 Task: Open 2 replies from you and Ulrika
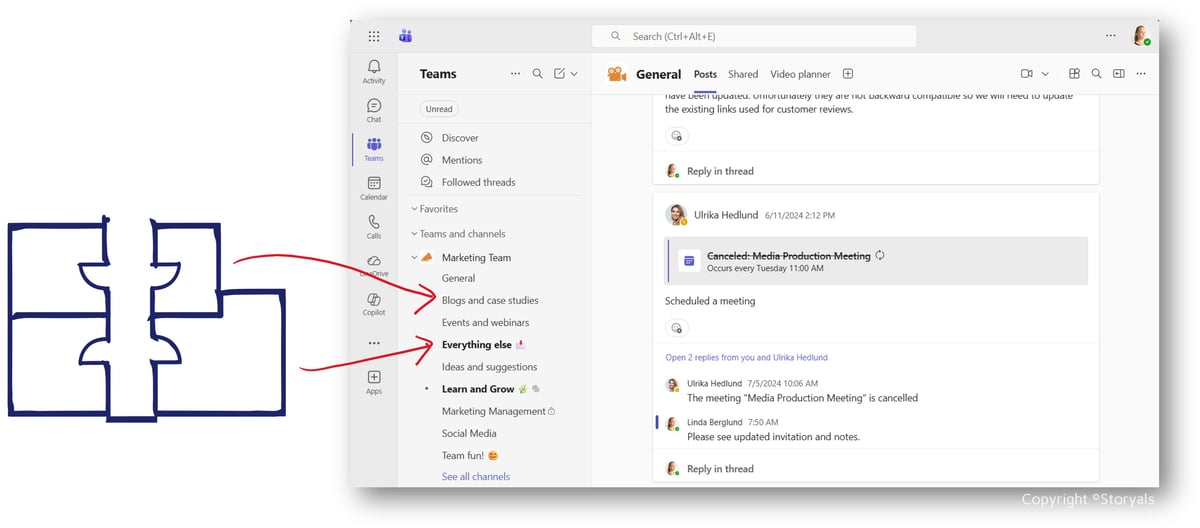[x=746, y=357]
